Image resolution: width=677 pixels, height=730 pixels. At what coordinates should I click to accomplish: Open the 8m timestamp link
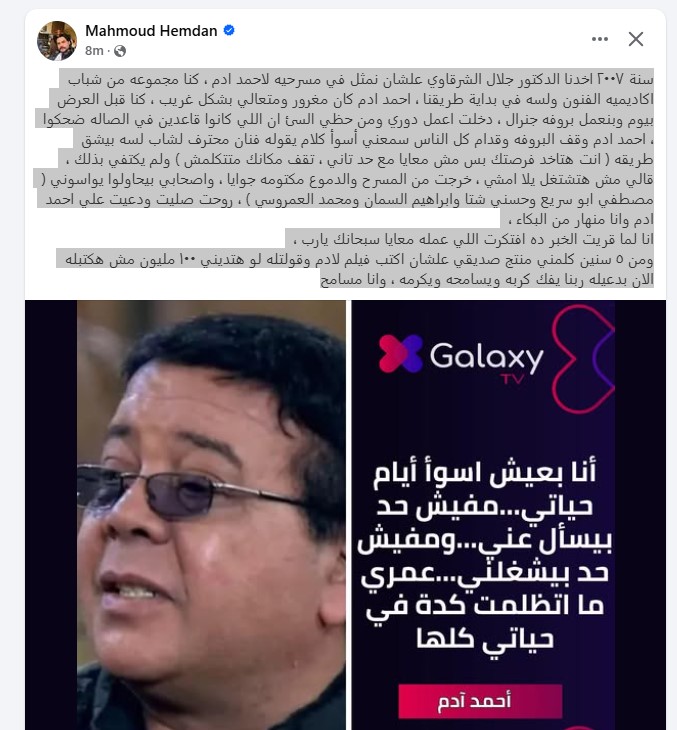[94, 51]
